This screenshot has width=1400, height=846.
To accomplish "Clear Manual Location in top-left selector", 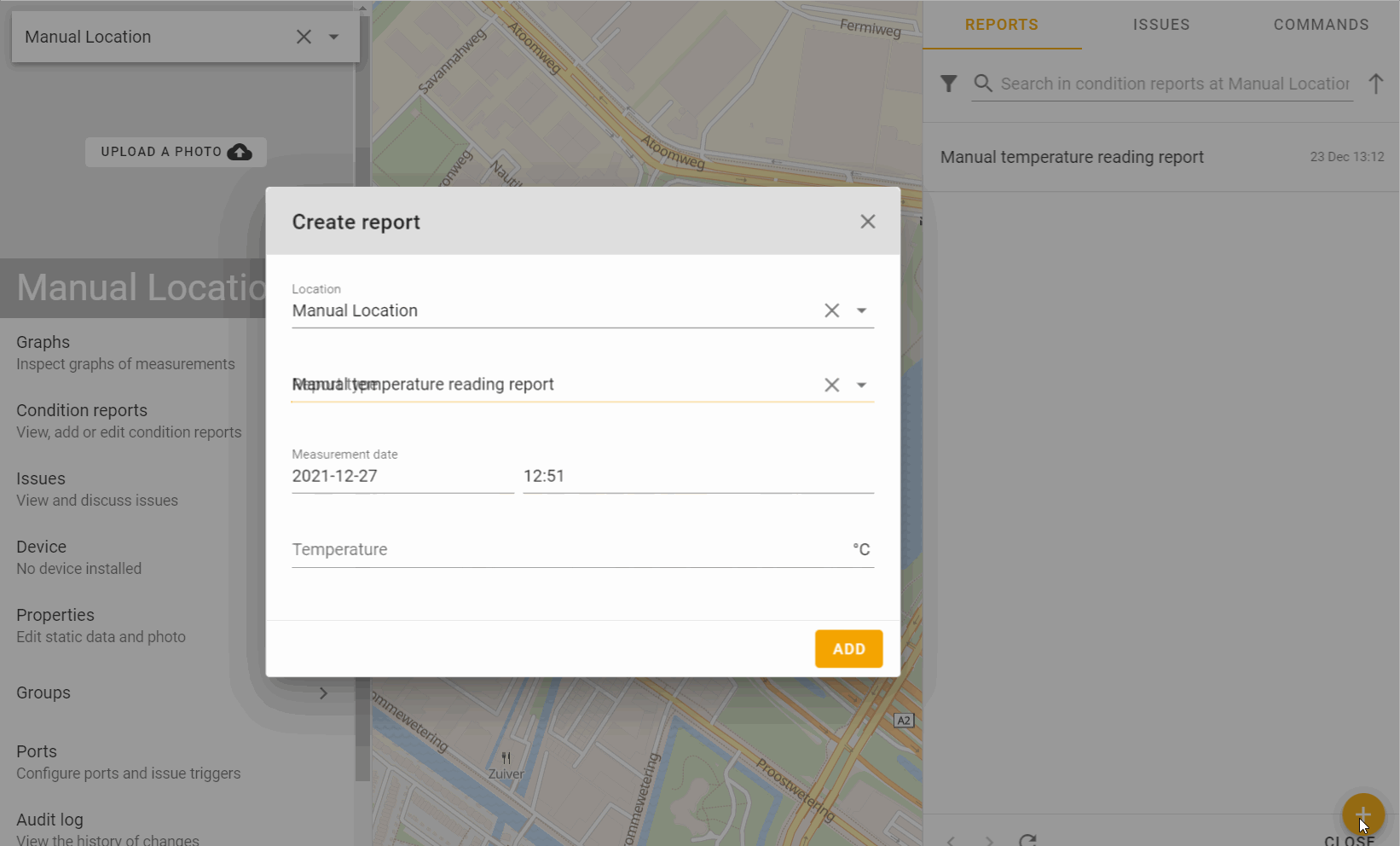I will [x=304, y=37].
